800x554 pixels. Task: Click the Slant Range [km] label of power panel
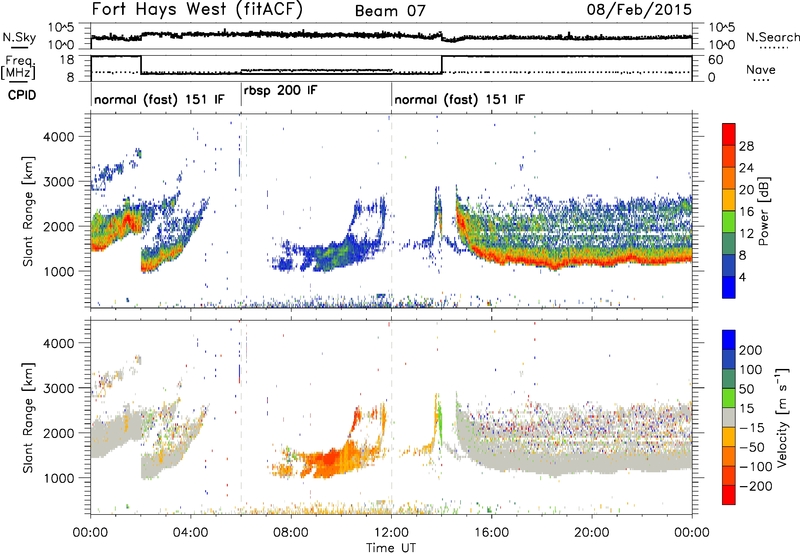[x=28, y=211]
